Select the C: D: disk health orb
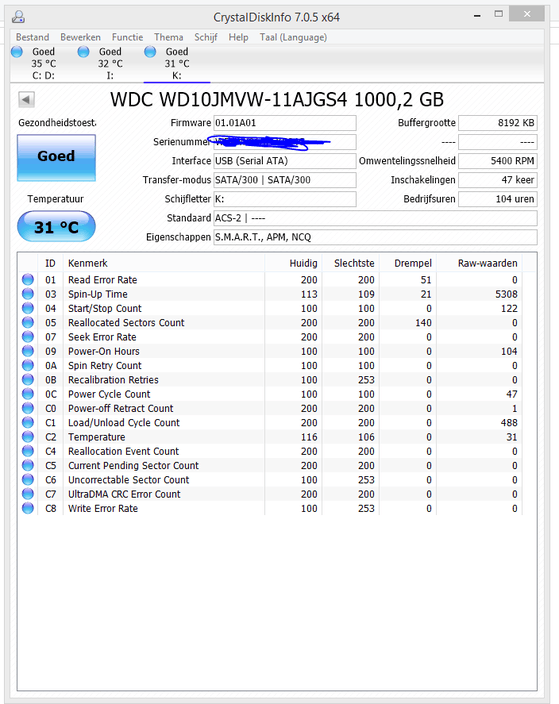This screenshot has width=559, height=704. [x=17, y=52]
